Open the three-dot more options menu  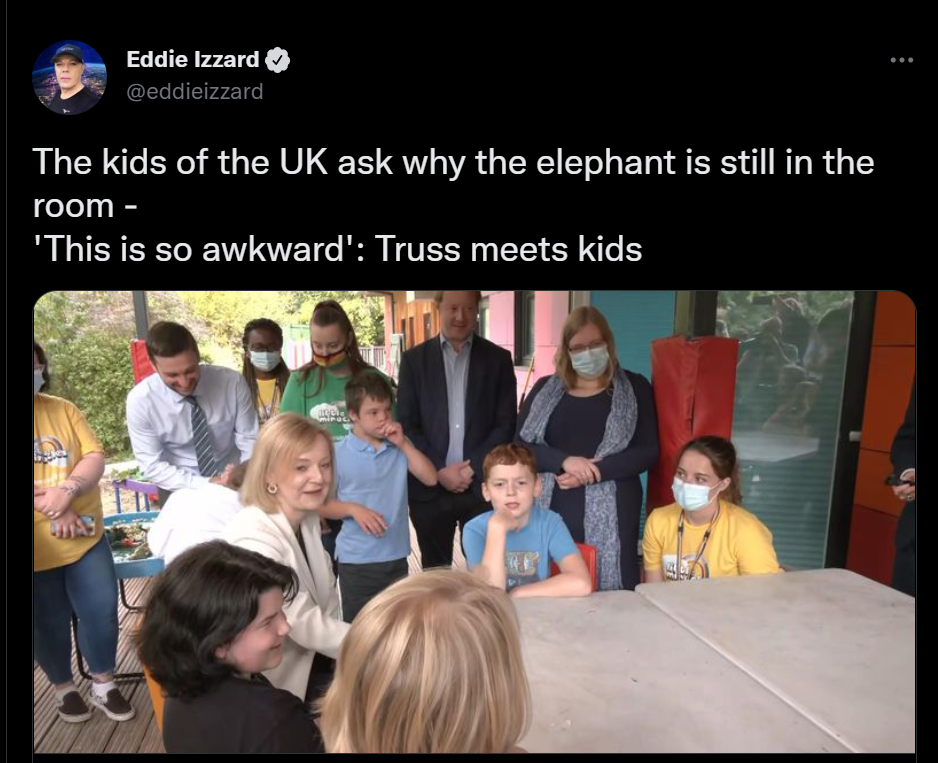click(x=902, y=60)
